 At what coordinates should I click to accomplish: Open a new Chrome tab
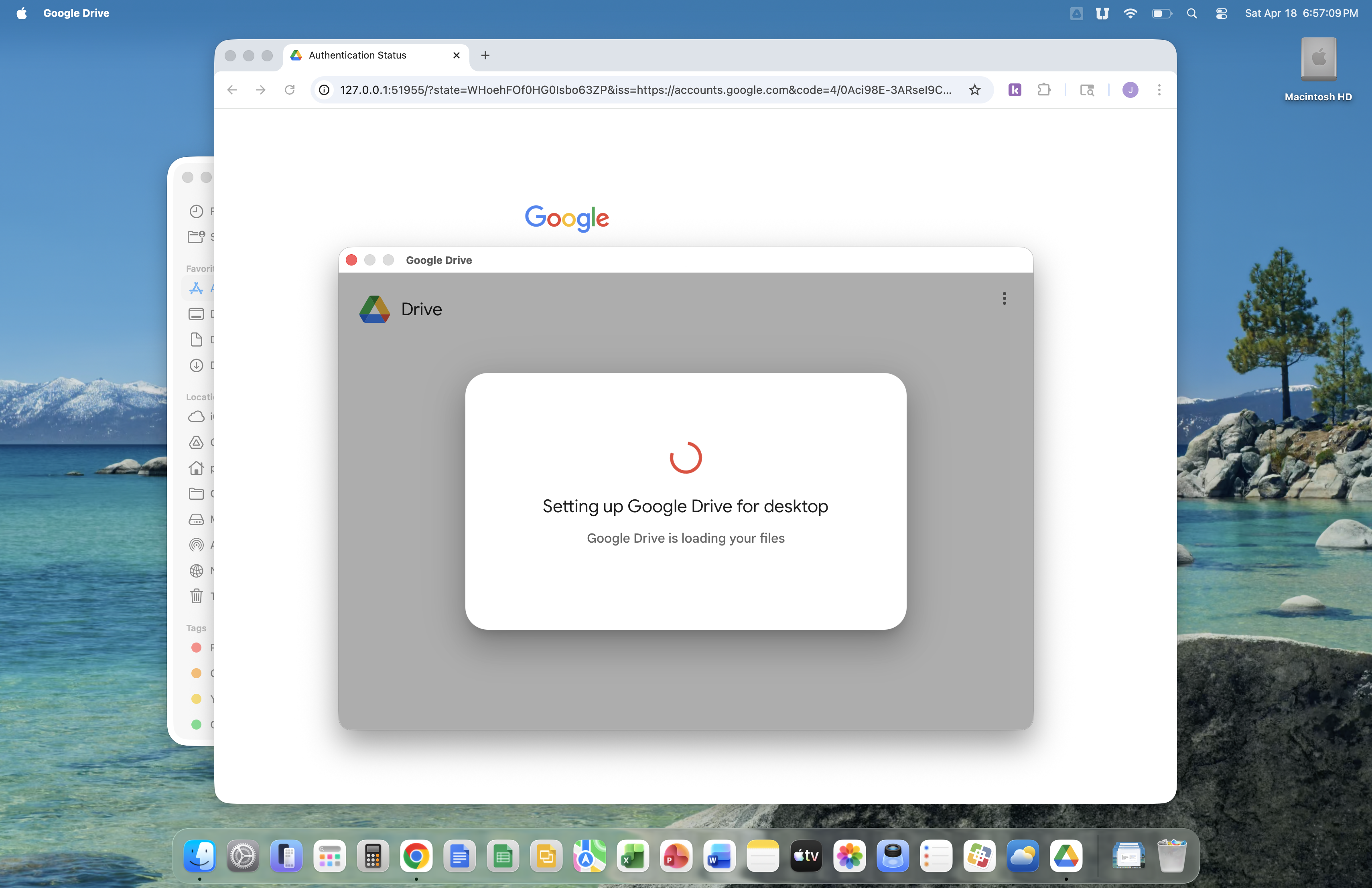click(485, 55)
